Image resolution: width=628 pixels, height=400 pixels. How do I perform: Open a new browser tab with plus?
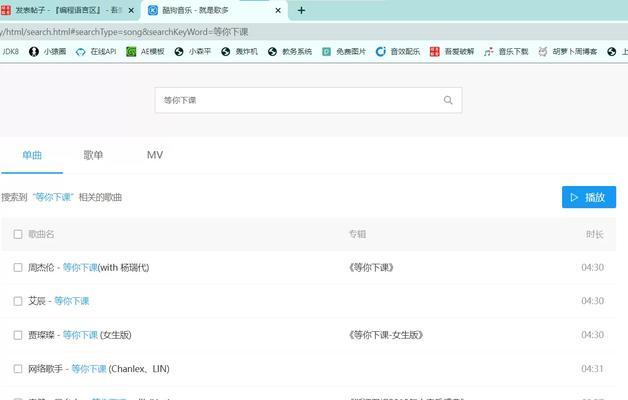point(302,10)
